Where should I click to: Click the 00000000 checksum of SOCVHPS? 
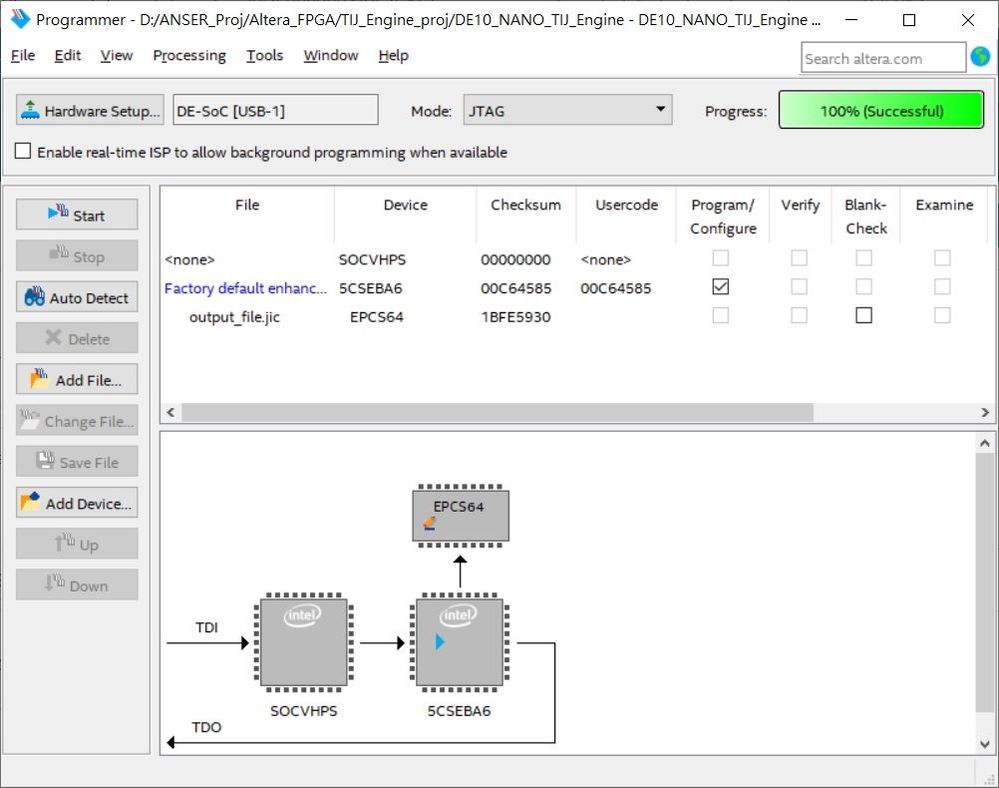(x=515, y=259)
